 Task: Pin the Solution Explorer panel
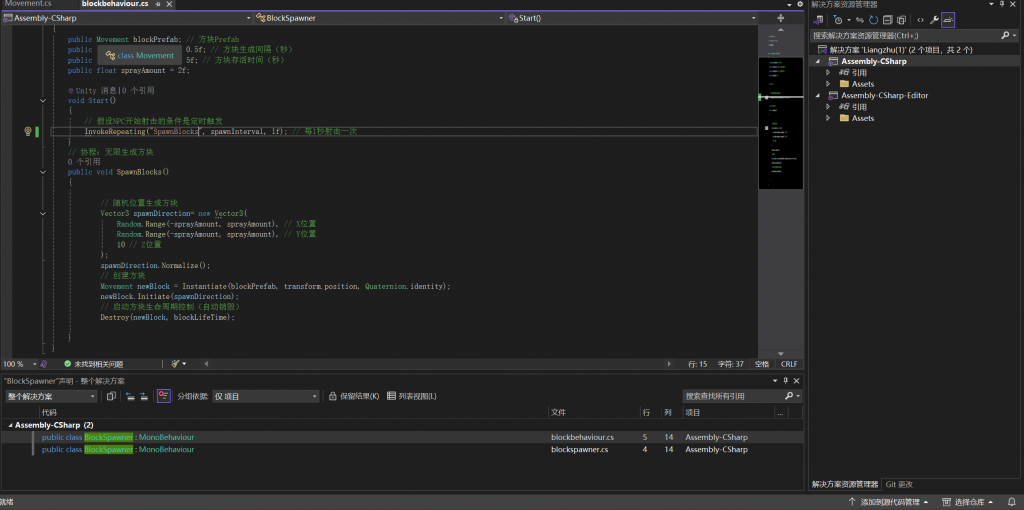[1002, 4]
